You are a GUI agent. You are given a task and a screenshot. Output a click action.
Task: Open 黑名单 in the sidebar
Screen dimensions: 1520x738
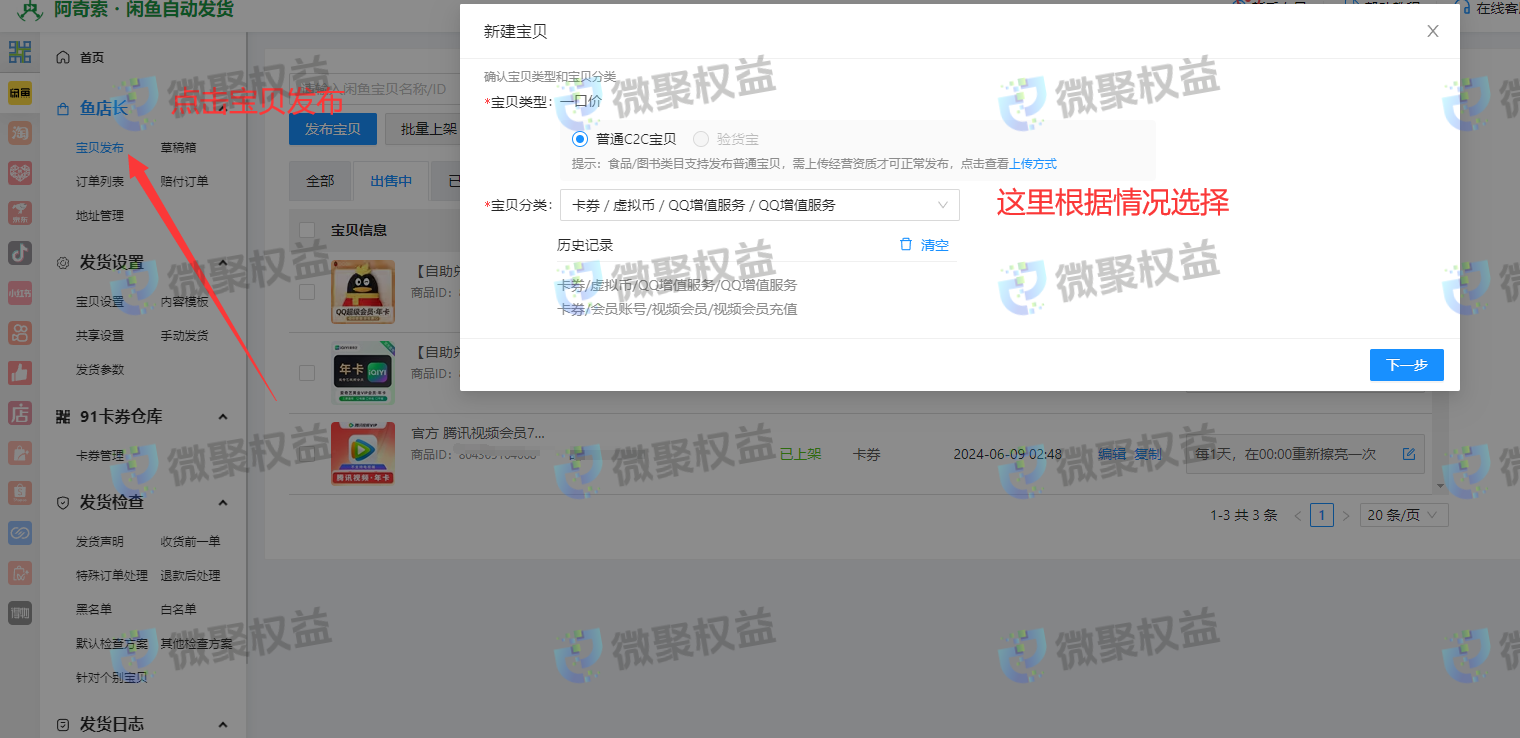pos(94,610)
